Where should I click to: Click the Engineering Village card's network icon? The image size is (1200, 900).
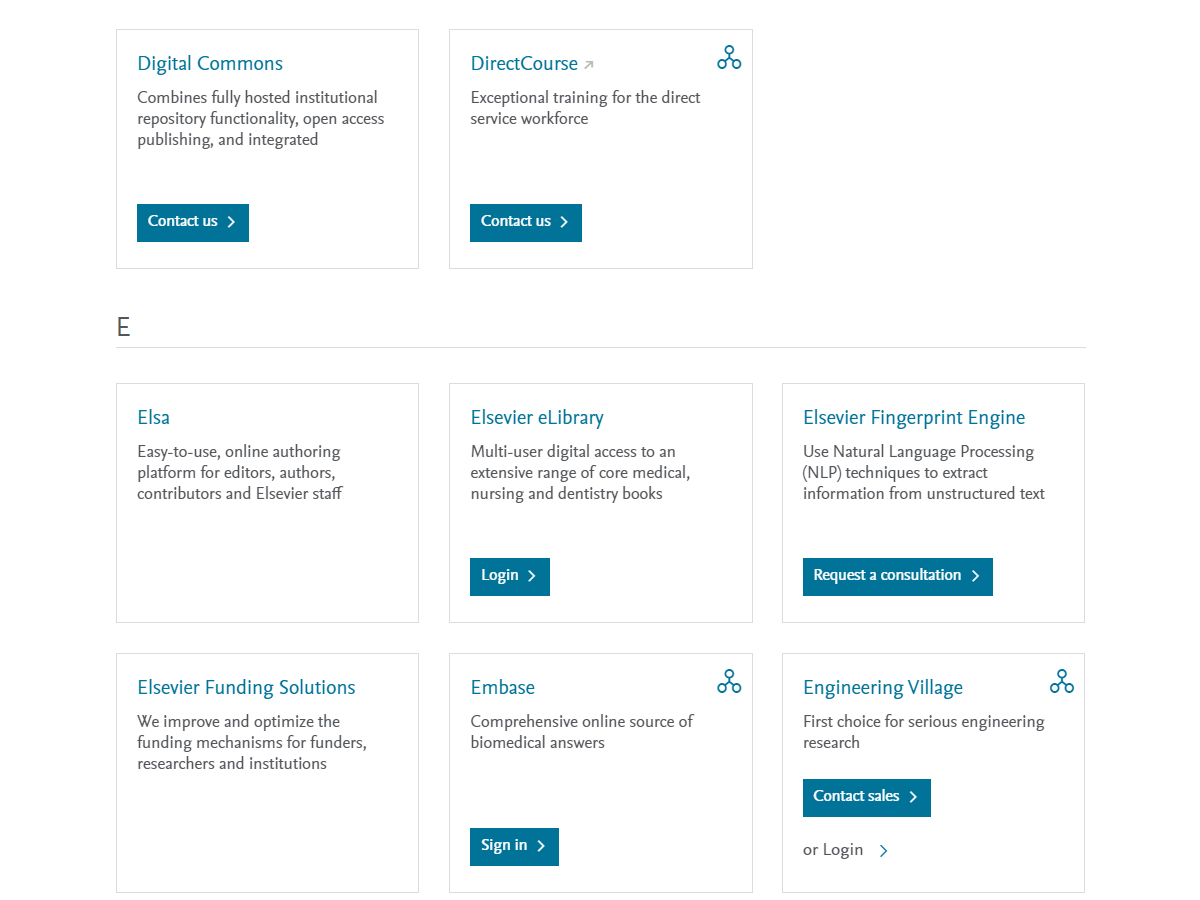pos(1062,682)
